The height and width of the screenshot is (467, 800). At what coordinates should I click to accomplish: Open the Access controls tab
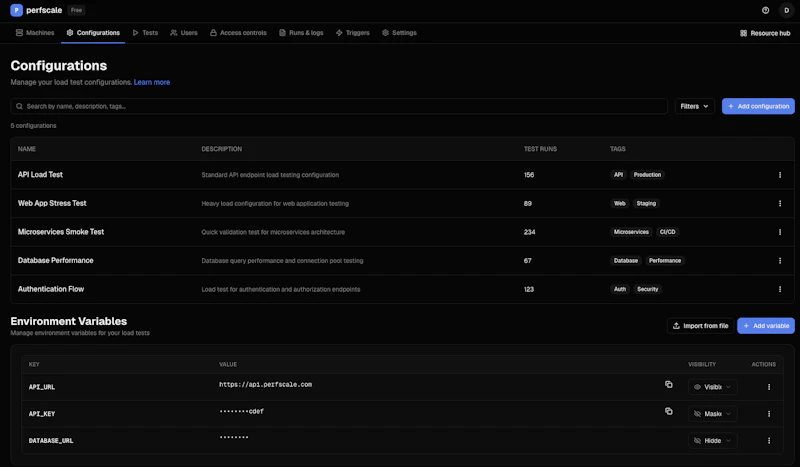click(238, 33)
